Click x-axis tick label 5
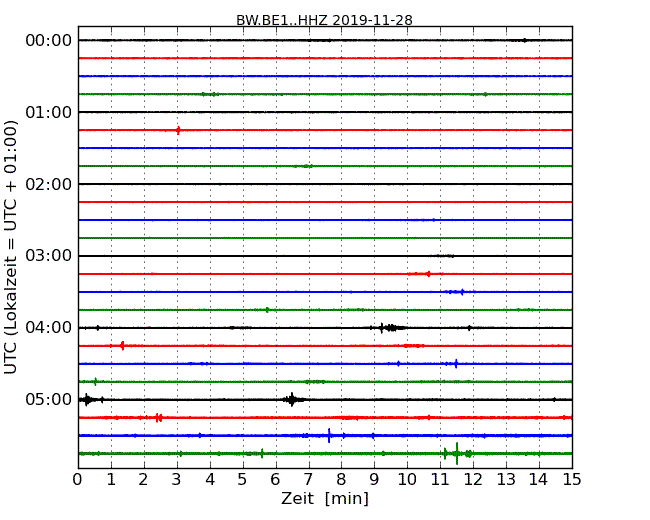The height and width of the screenshot is (520, 650). [x=243, y=480]
